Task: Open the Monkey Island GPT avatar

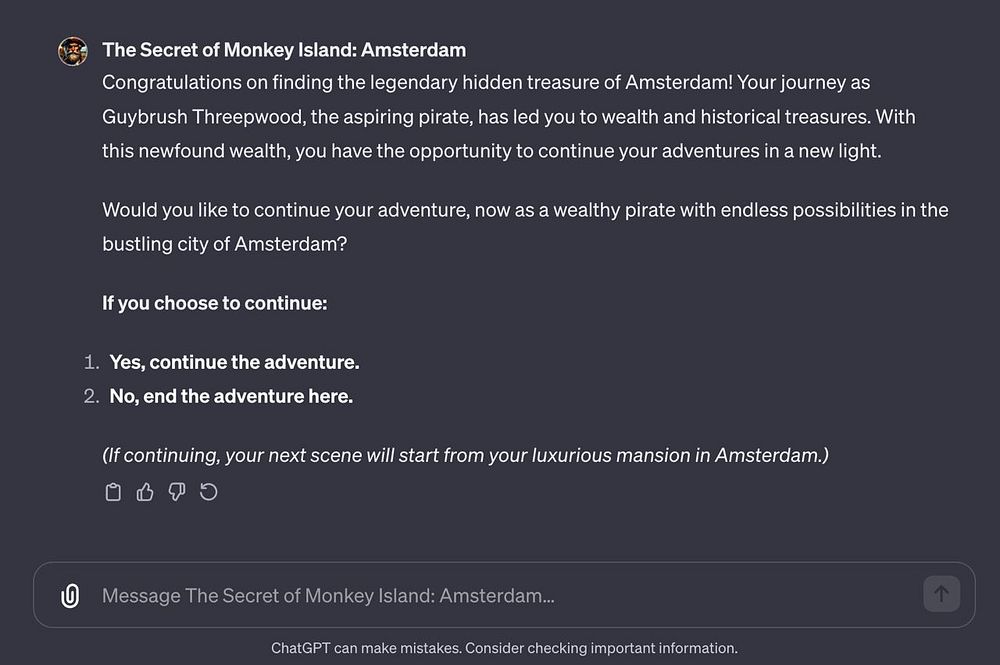Action: (73, 51)
